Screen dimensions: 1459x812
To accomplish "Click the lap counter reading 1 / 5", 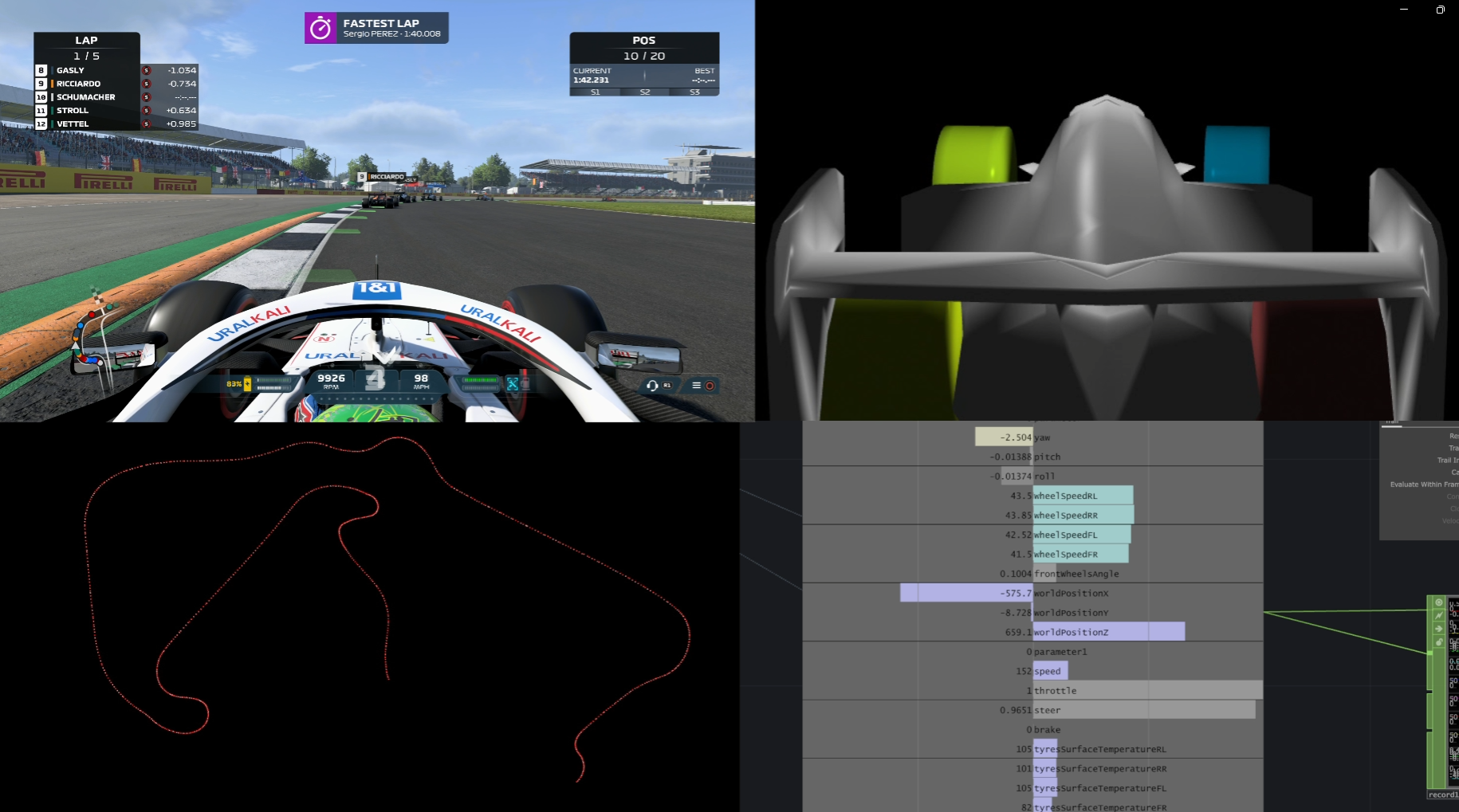I will [x=86, y=56].
